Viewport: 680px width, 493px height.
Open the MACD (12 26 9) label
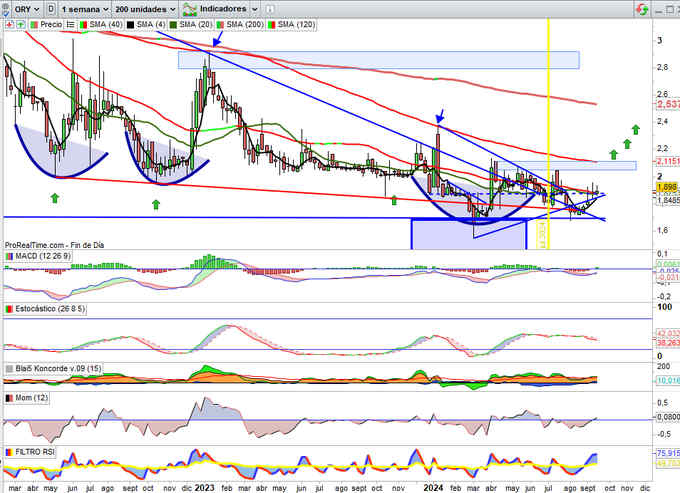[42, 256]
